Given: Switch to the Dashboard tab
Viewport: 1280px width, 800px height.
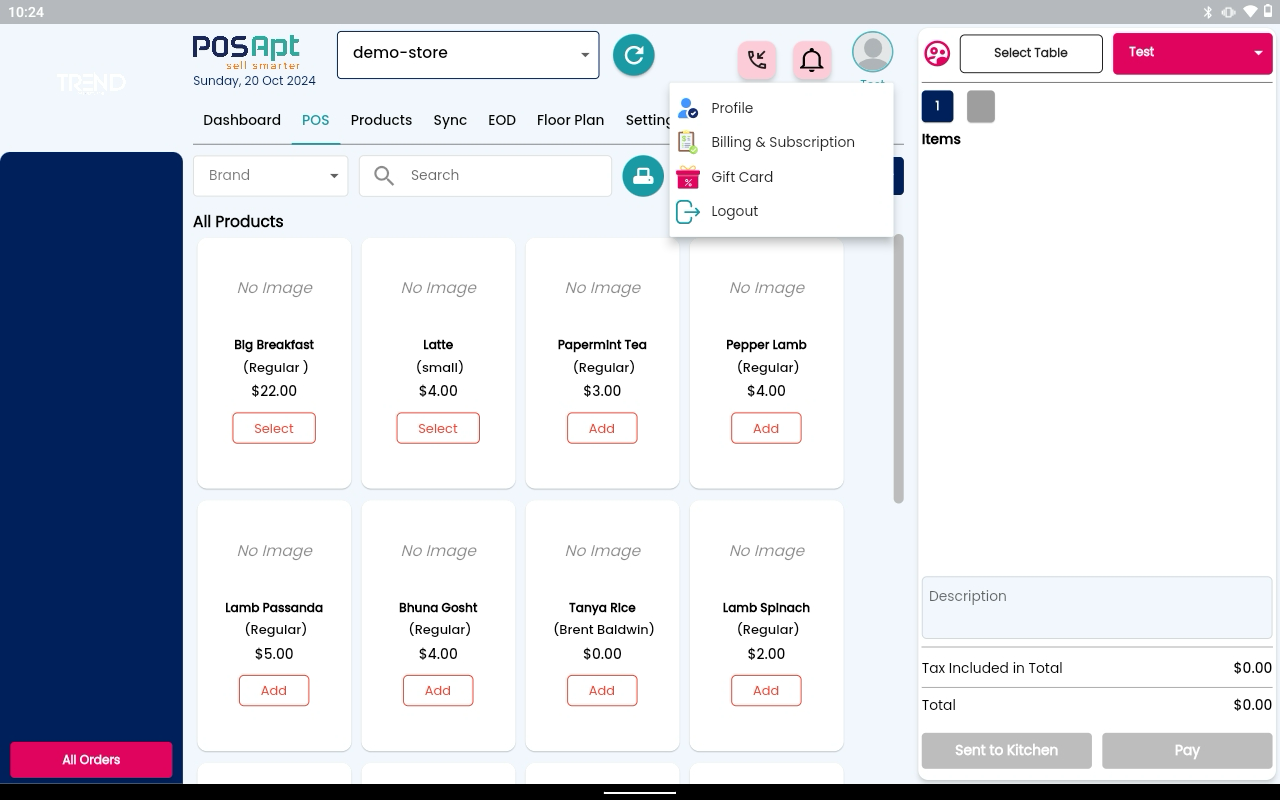Looking at the screenshot, I should pos(242,120).
